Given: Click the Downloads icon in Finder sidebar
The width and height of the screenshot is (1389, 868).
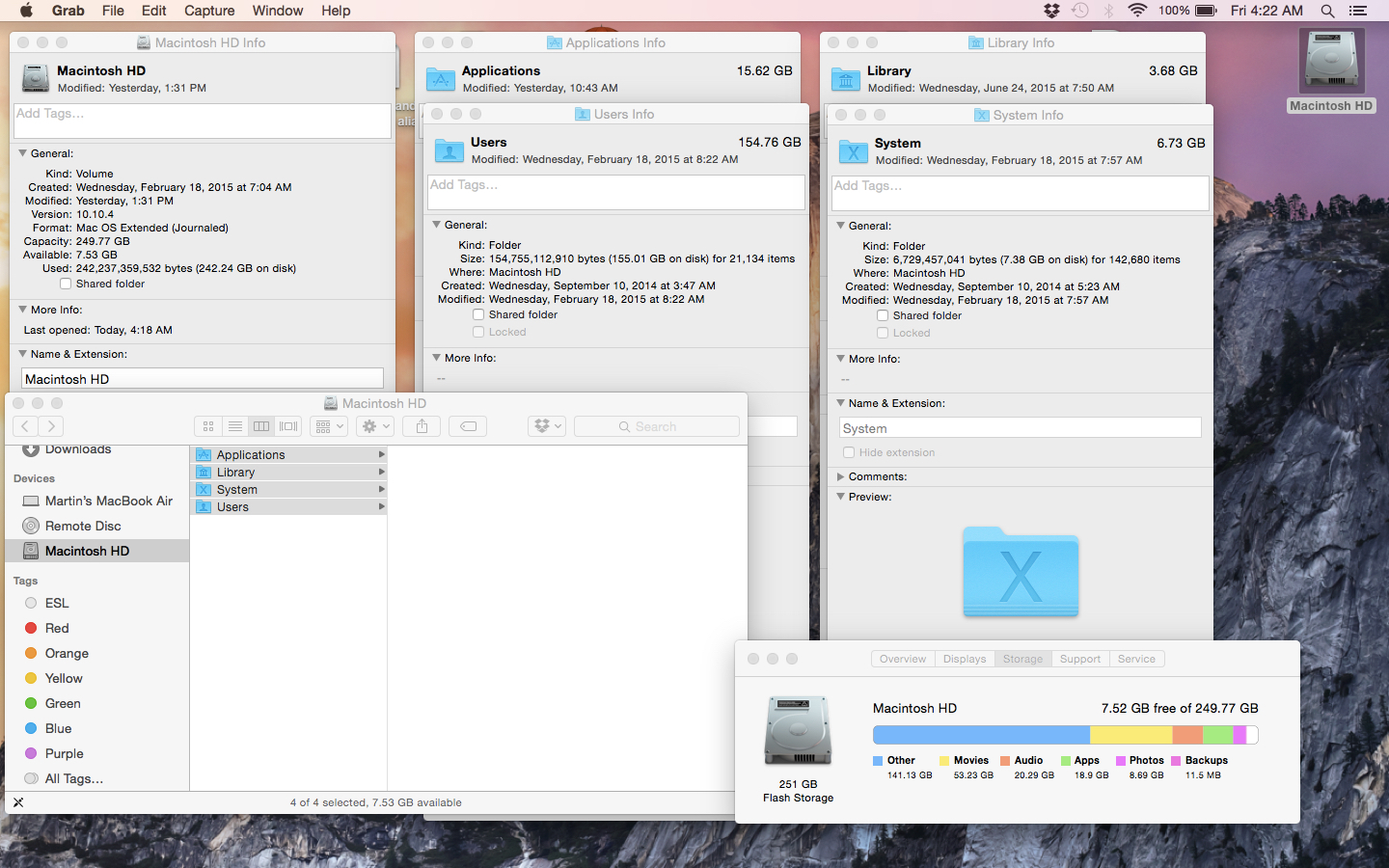Looking at the screenshot, I should click(x=31, y=448).
